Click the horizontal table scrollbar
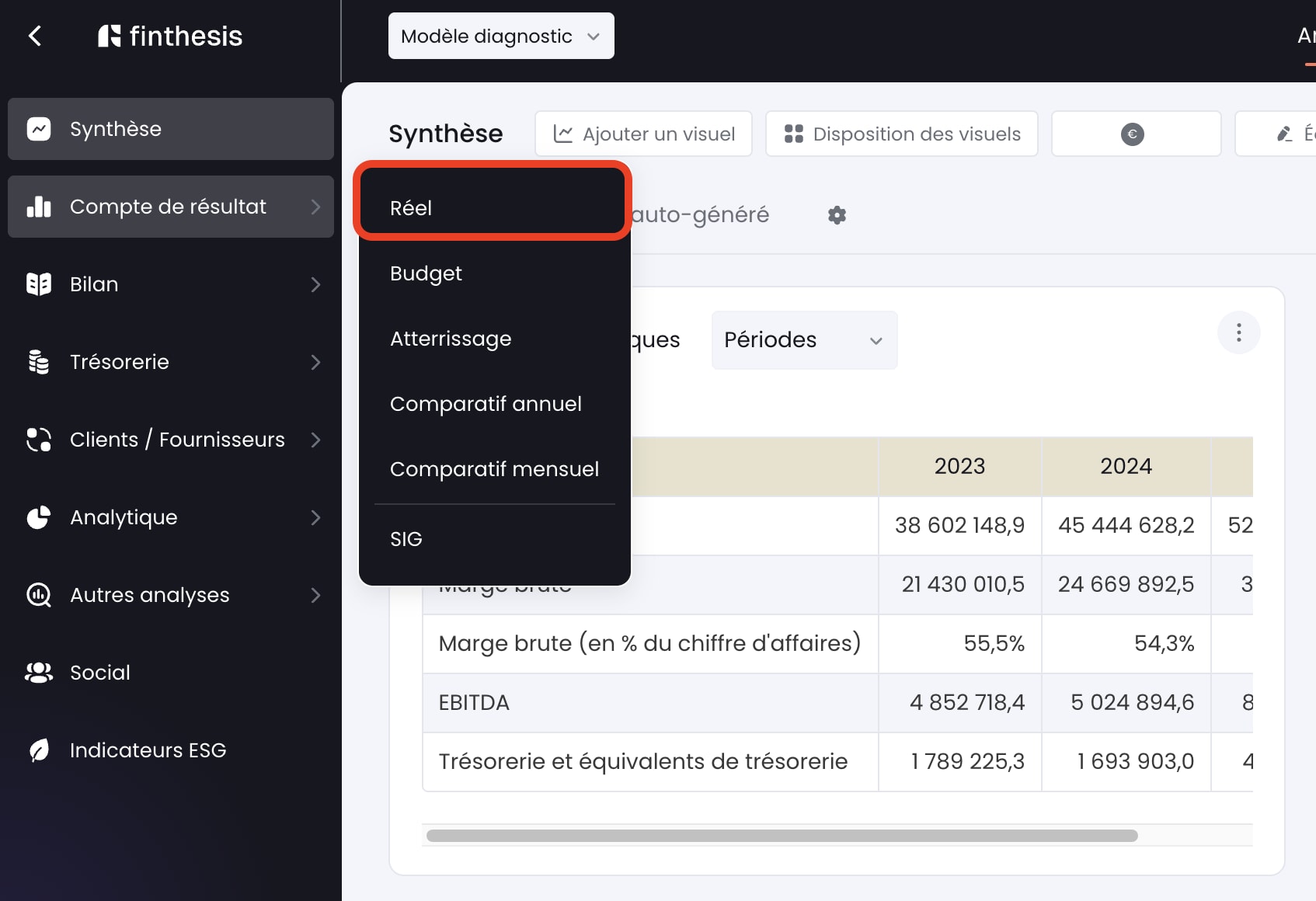1316x901 pixels. point(782,836)
